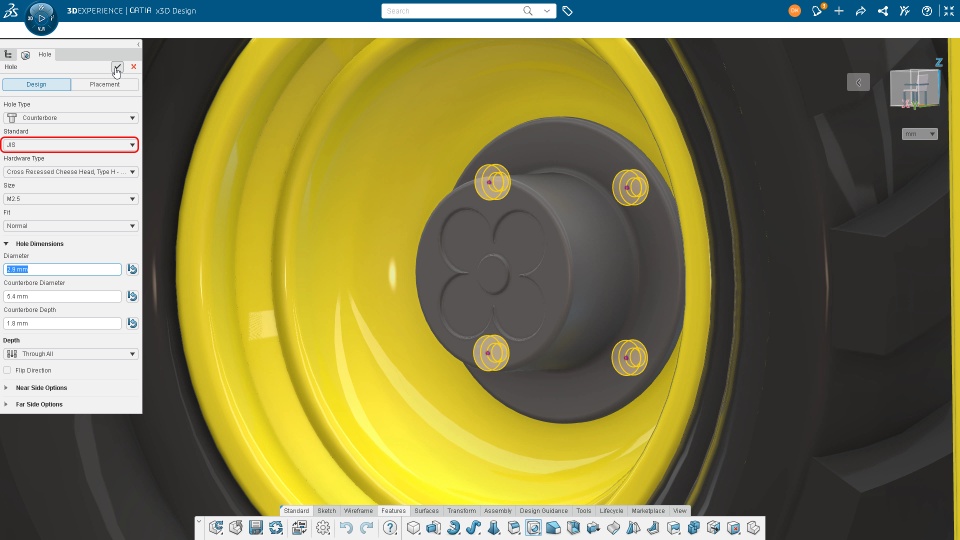Confirm the hole with the checkmark button
Image resolution: width=960 pixels, height=540 pixels.
pyautogui.click(x=117, y=67)
